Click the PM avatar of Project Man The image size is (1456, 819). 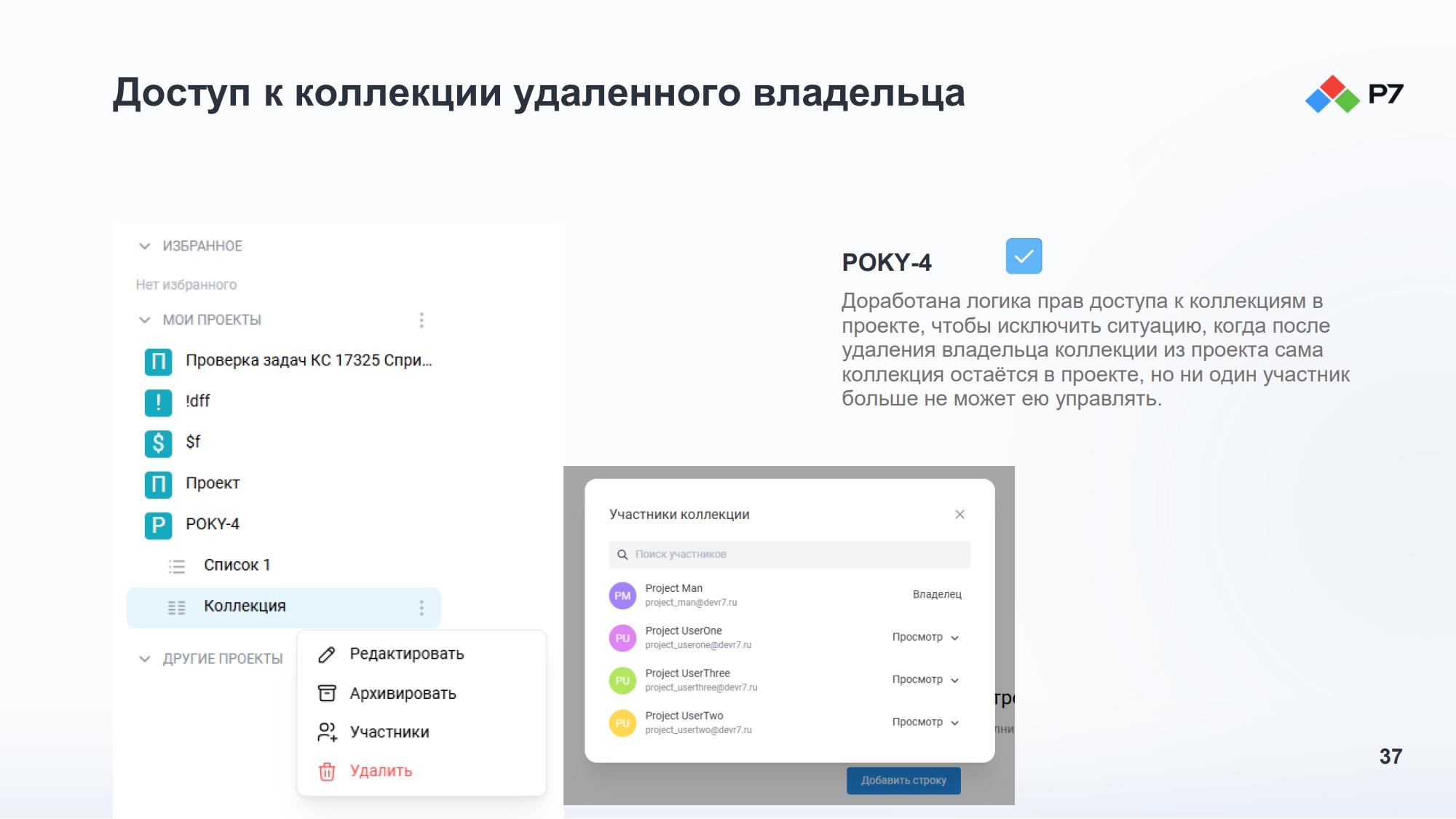tap(622, 596)
